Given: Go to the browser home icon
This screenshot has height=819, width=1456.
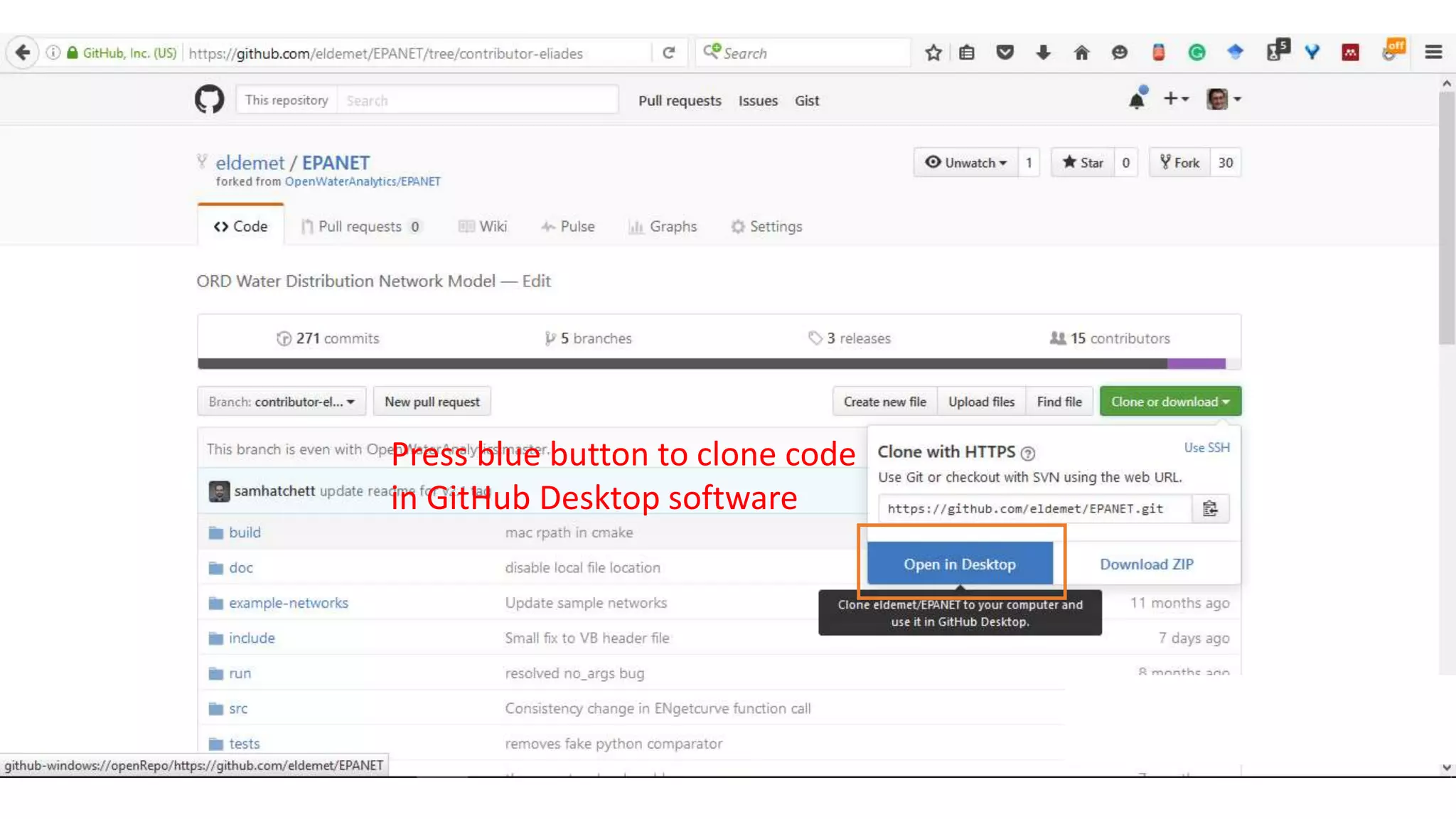Looking at the screenshot, I should 1081,53.
